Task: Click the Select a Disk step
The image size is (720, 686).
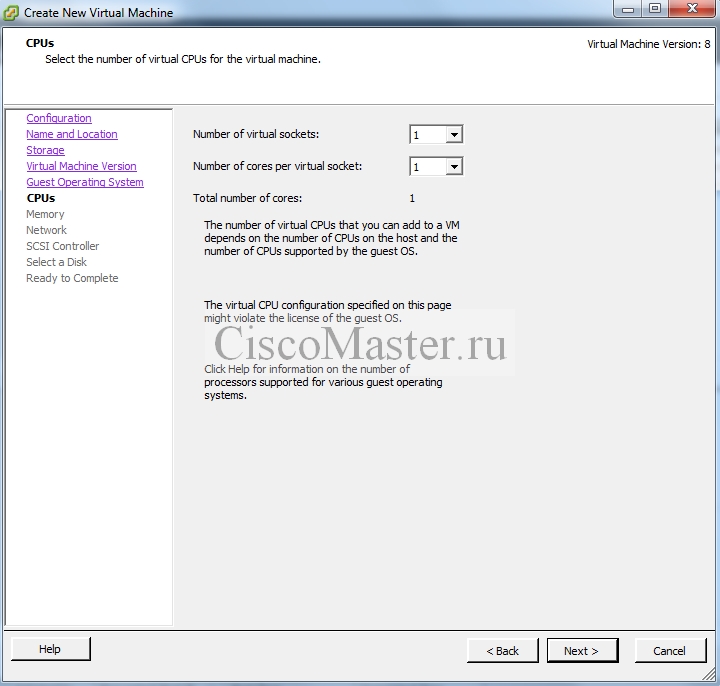Action: pyautogui.click(x=56, y=262)
